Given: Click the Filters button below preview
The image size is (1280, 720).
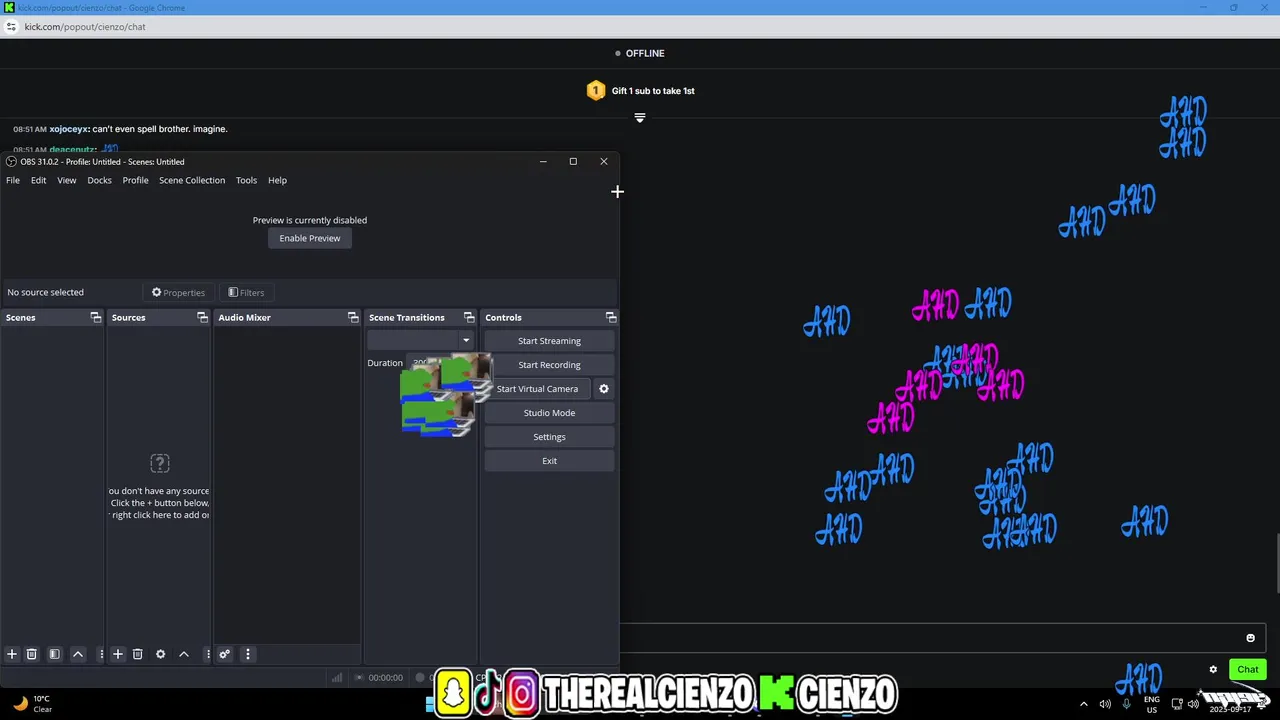Looking at the screenshot, I should click(246, 293).
